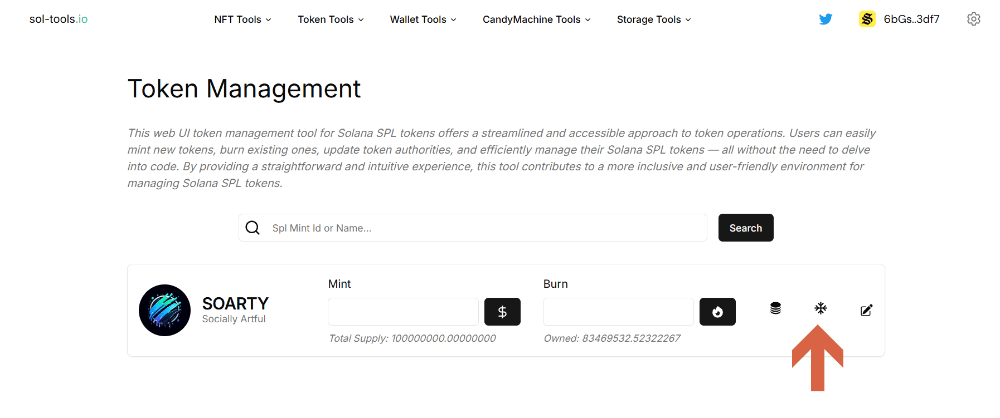Viewport: 1000px width, 418px height.
Task: Open the Twitter bird link
Action: [x=825, y=19]
